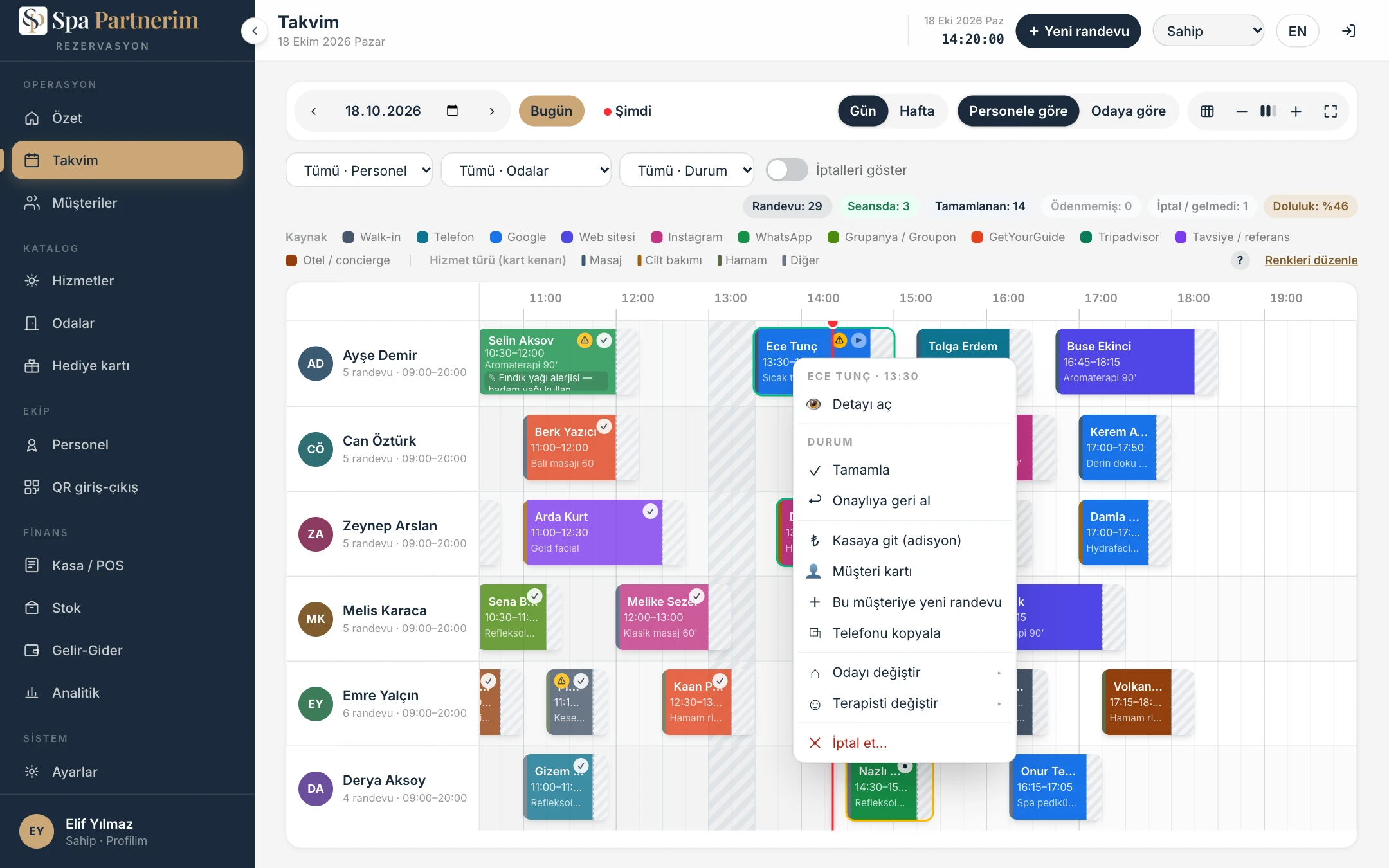Go to previous day arrow
The height and width of the screenshot is (868, 1389).
click(314, 111)
